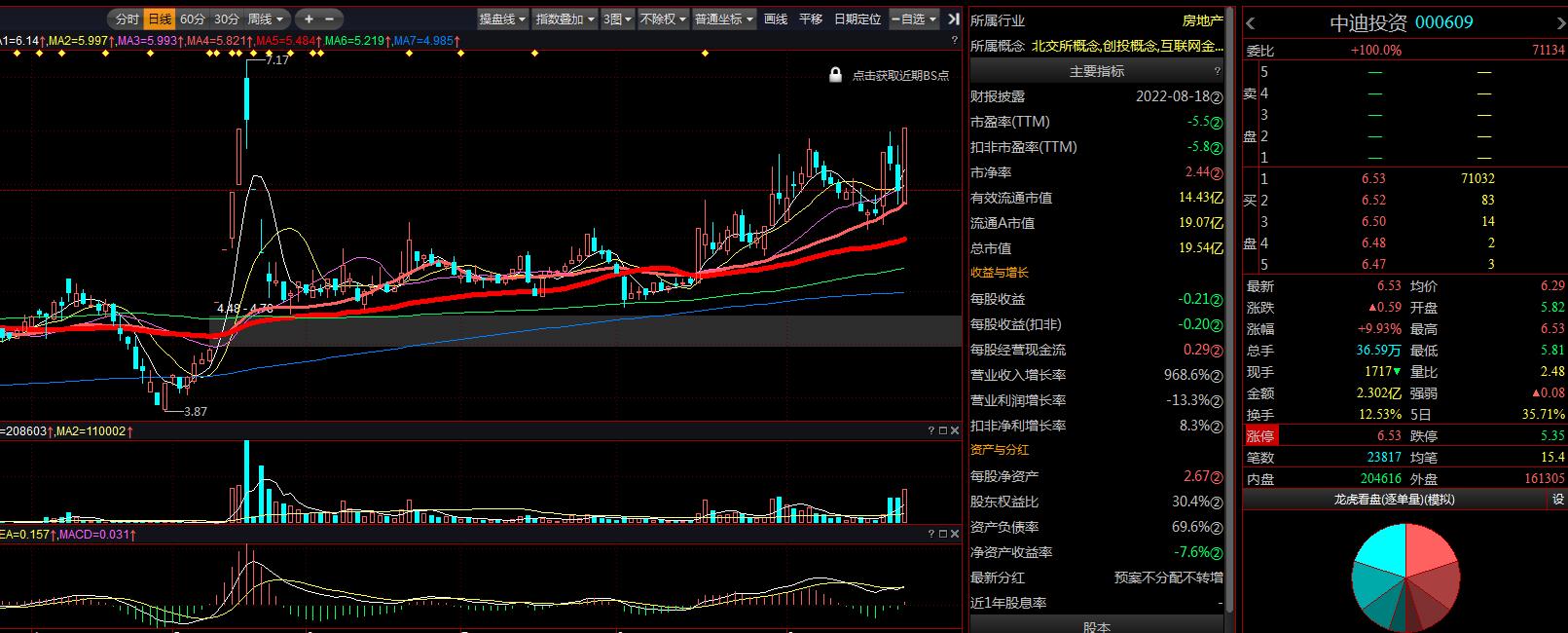This screenshot has height=633, width=1568.
Task: Maximize the volume indicator sub-panel
Action: pos(942,430)
